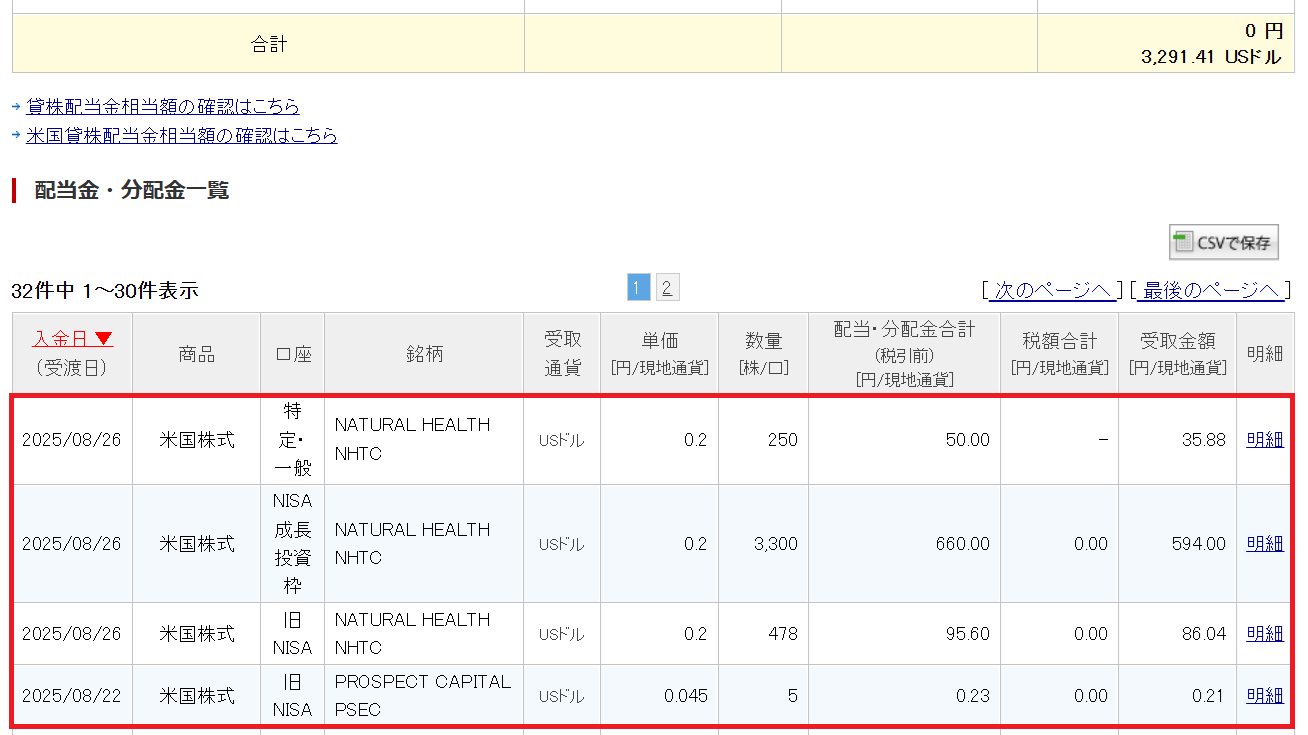Open 明細 for the 旧NISA NATURAL HEALTH row
The height and width of the screenshot is (735, 1308).
coord(1264,633)
